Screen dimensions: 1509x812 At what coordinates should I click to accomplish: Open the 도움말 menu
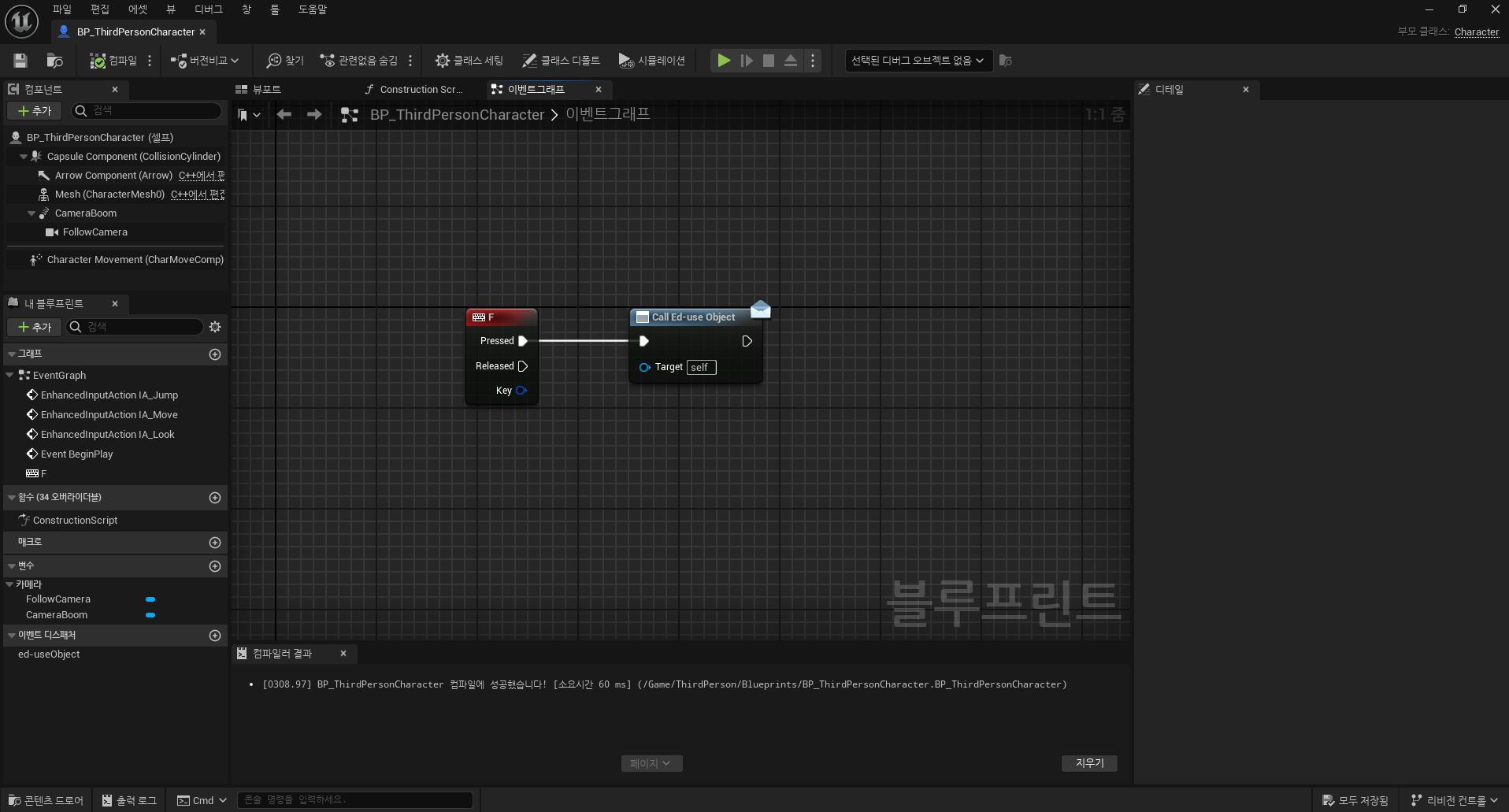click(313, 9)
